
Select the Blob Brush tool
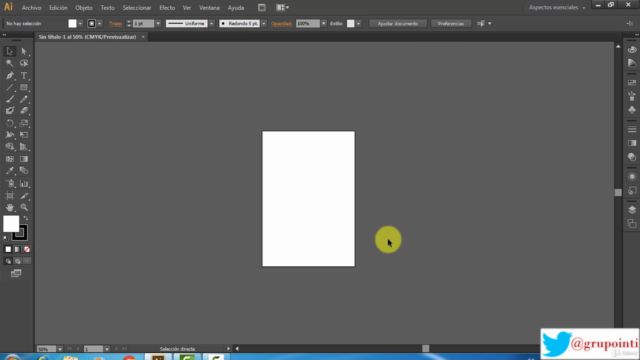point(9,111)
